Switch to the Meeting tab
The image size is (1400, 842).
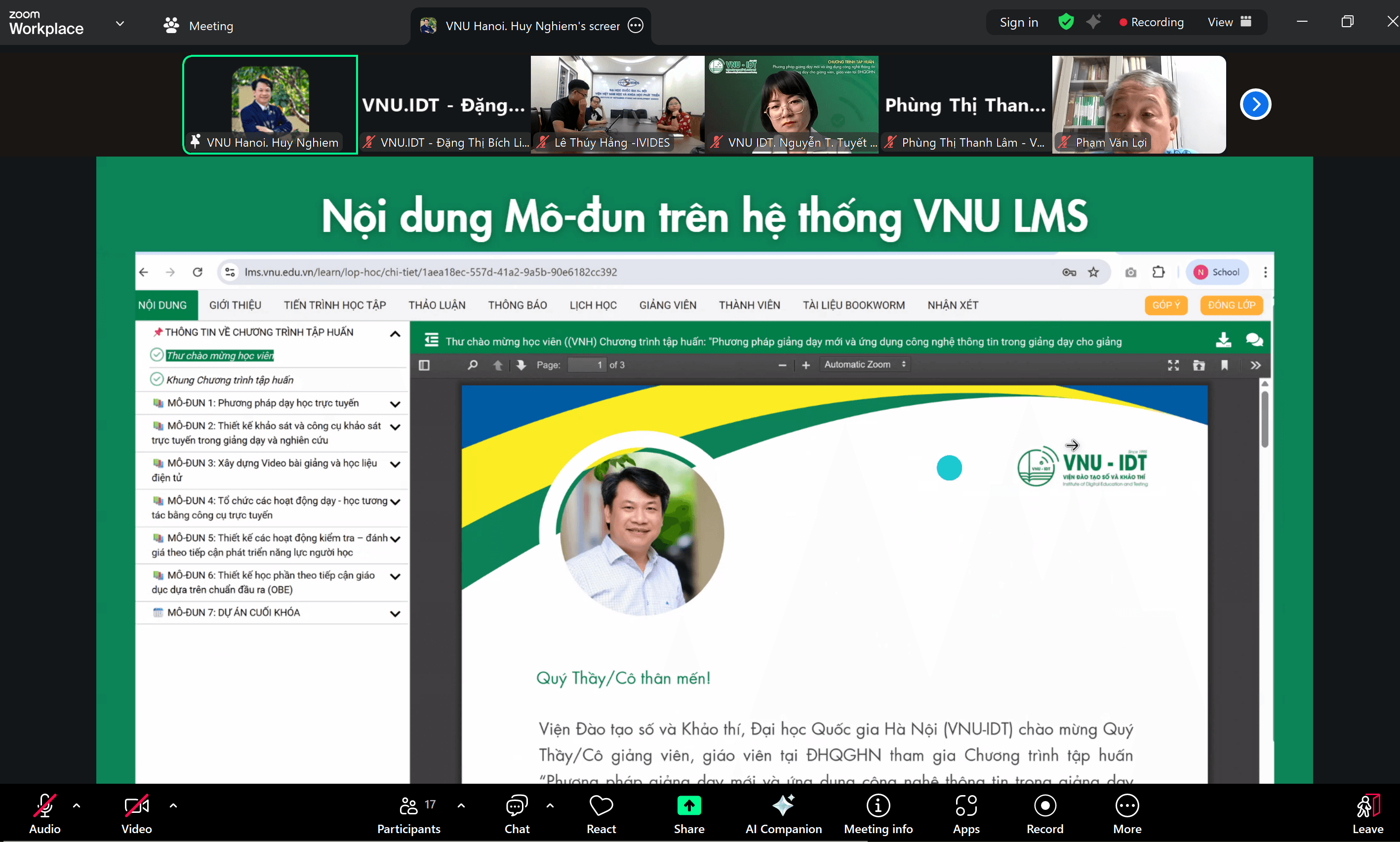tap(199, 26)
